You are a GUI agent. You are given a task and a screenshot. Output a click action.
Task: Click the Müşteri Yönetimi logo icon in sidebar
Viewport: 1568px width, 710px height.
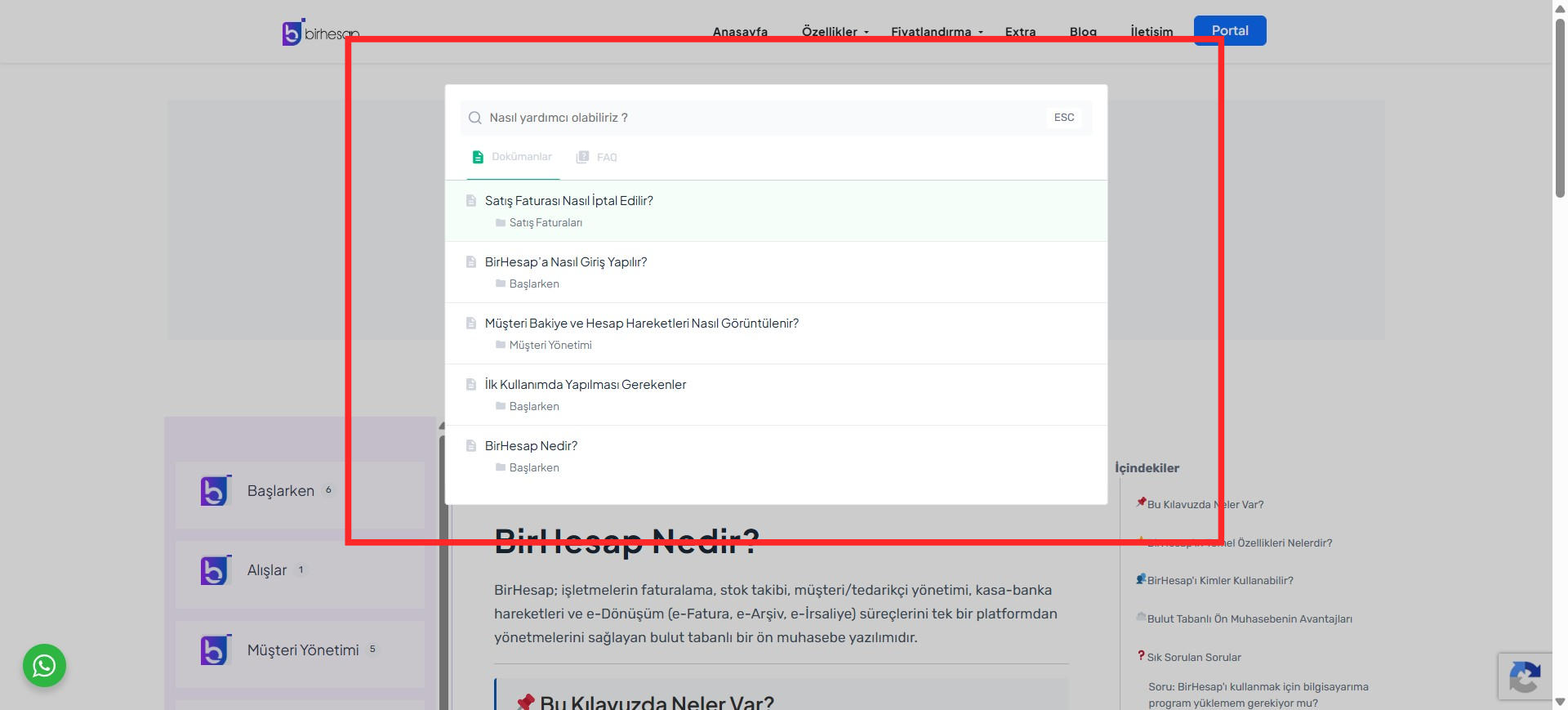(216, 650)
